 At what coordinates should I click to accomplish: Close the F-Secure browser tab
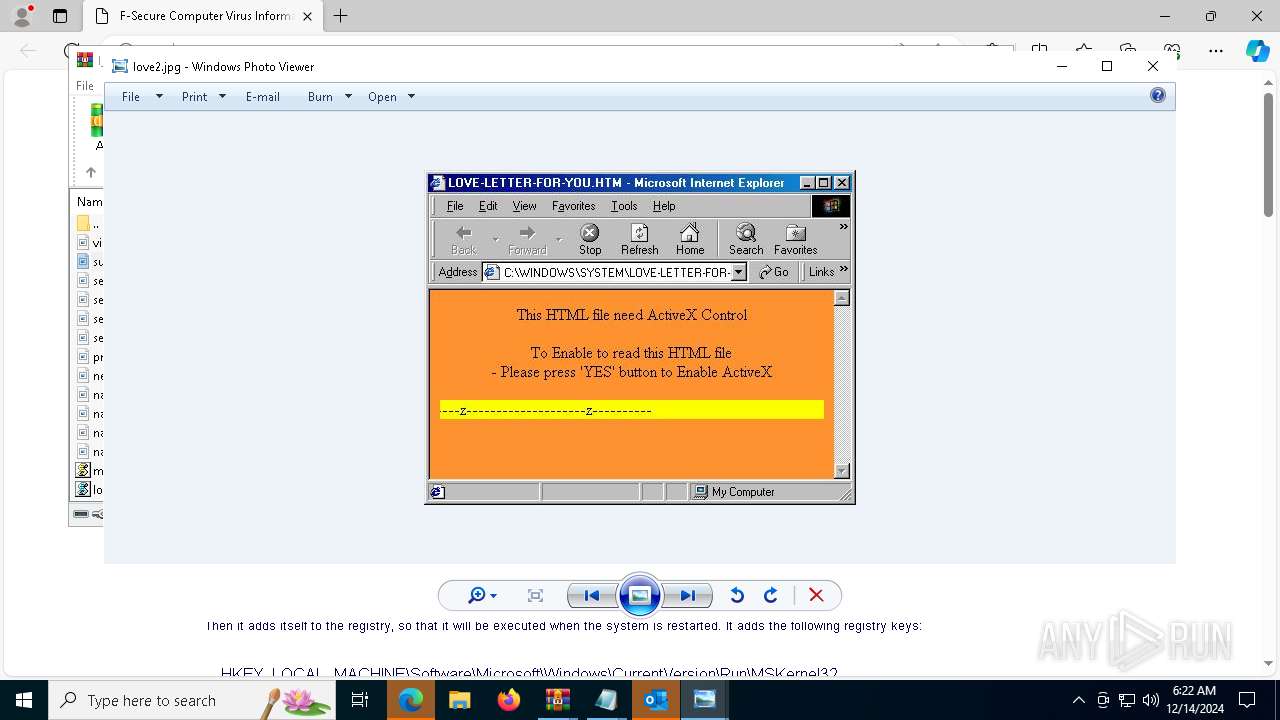307,16
